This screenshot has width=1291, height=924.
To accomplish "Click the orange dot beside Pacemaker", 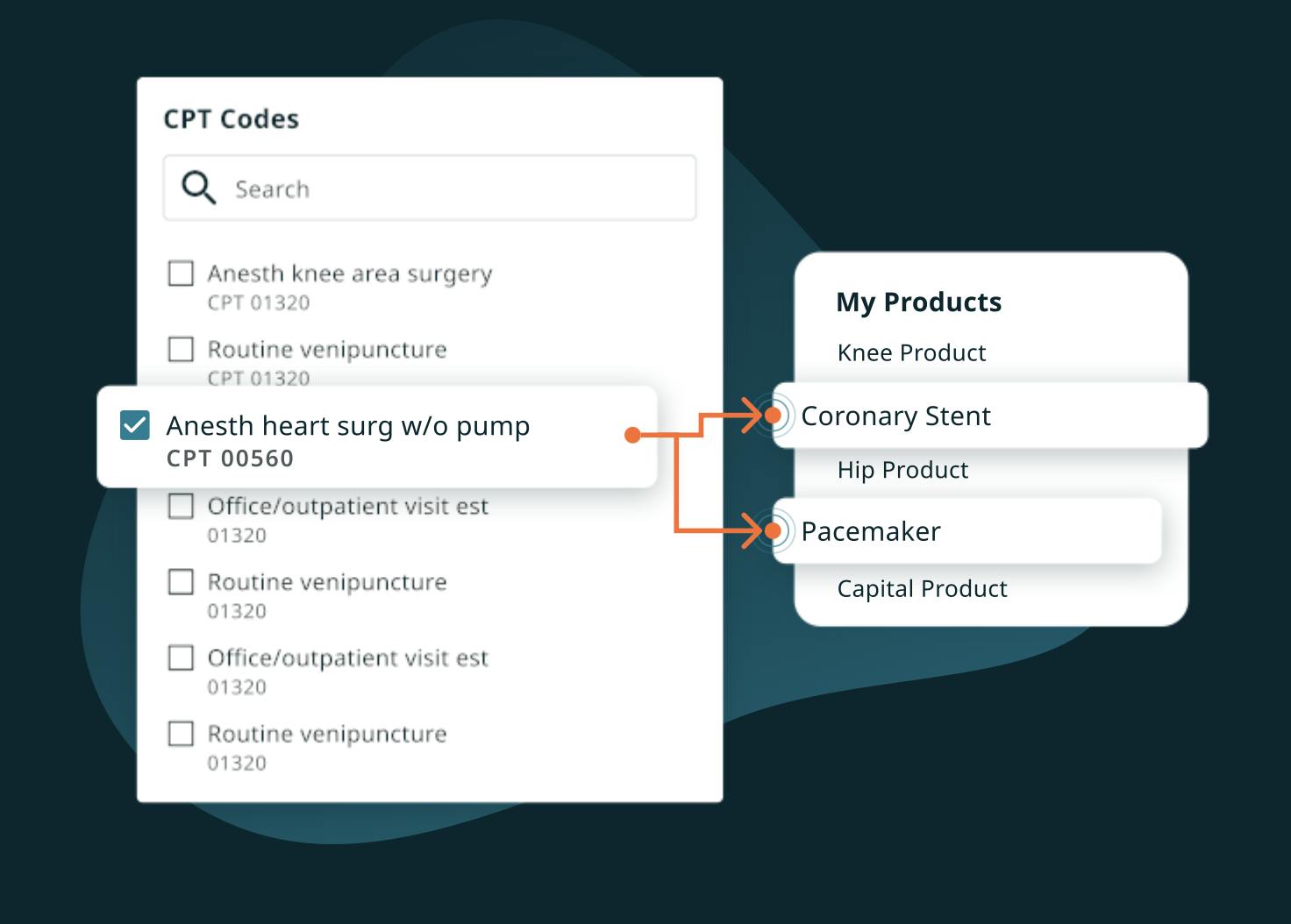I will (x=773, y=530).
